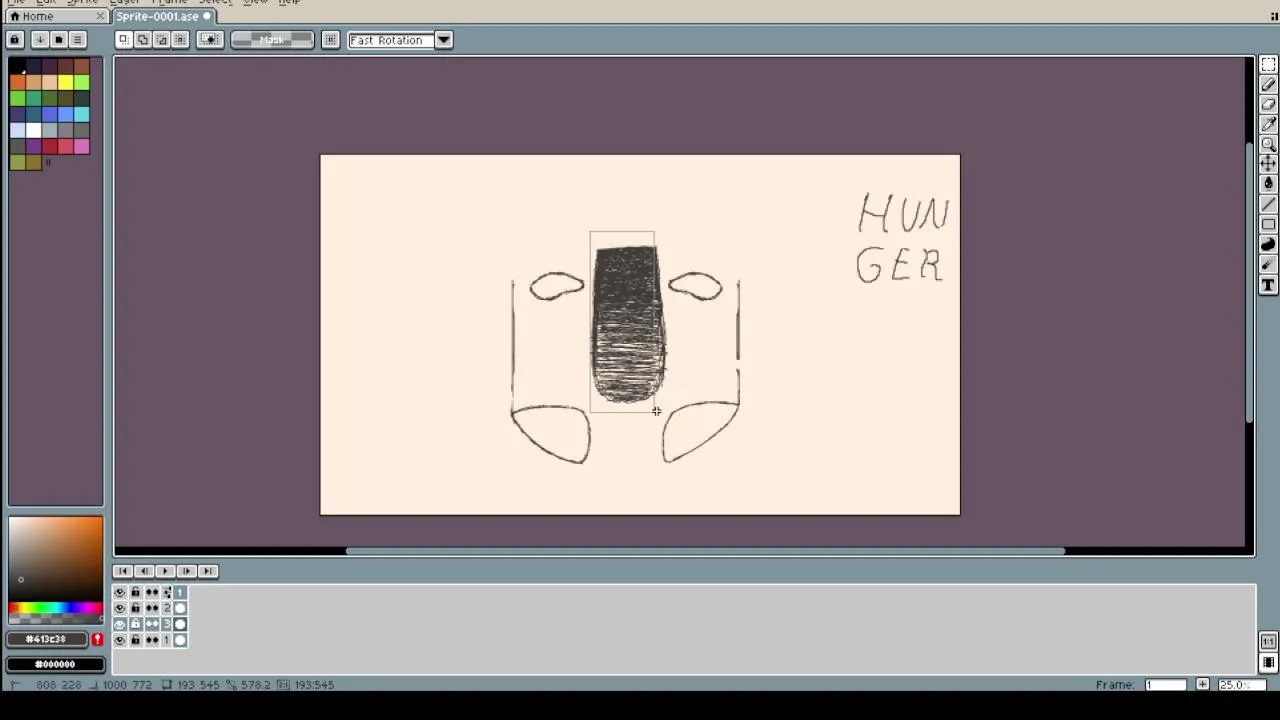Select the Eyedropper tool

(x=1268, y=125)
